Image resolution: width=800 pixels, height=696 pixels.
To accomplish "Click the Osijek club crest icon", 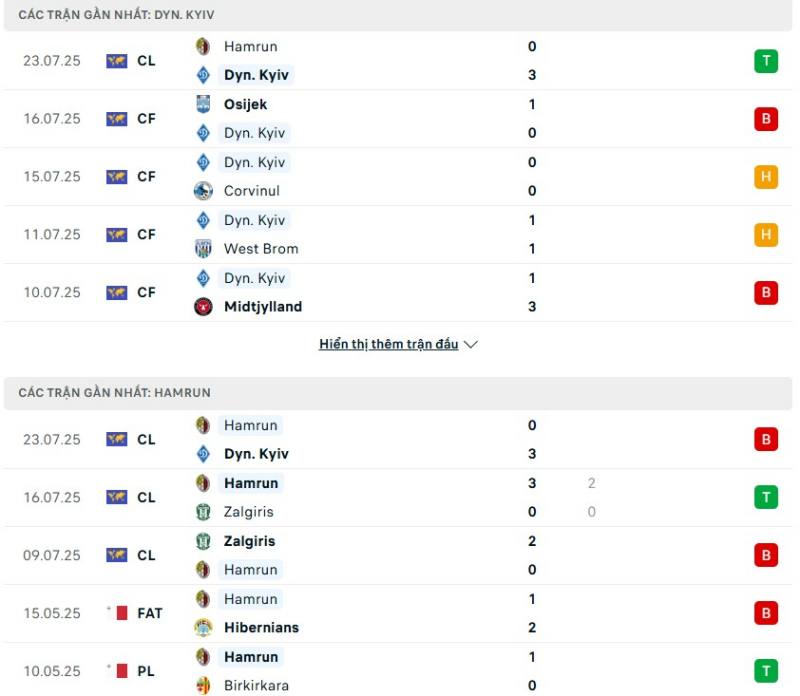I will tap(203, 104).
